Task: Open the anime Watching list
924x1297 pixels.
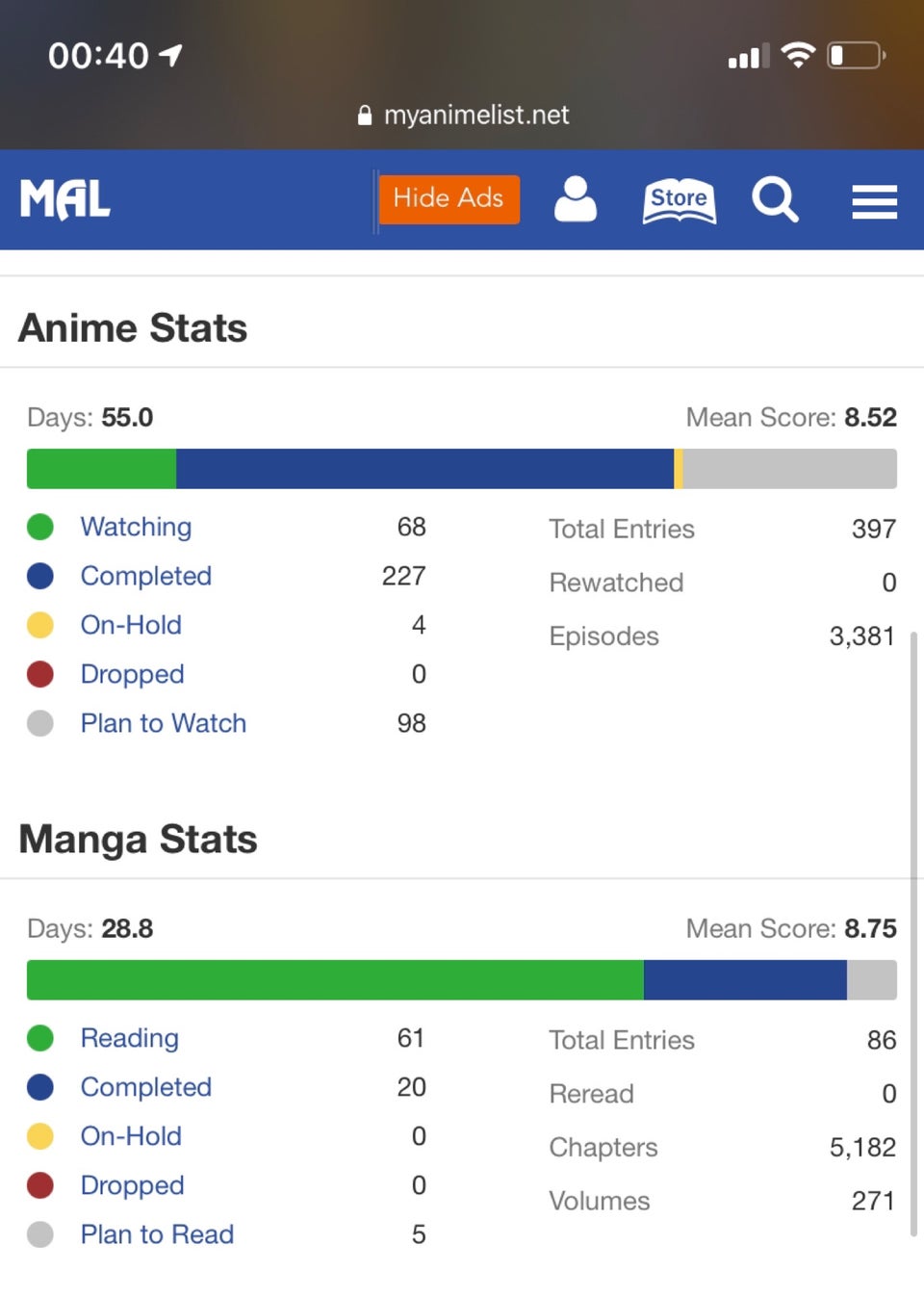Action: tap(136, 527)
